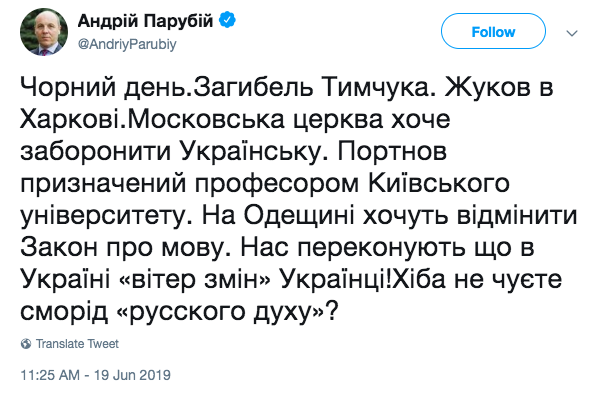Click the blue verified badge icon

228,20
